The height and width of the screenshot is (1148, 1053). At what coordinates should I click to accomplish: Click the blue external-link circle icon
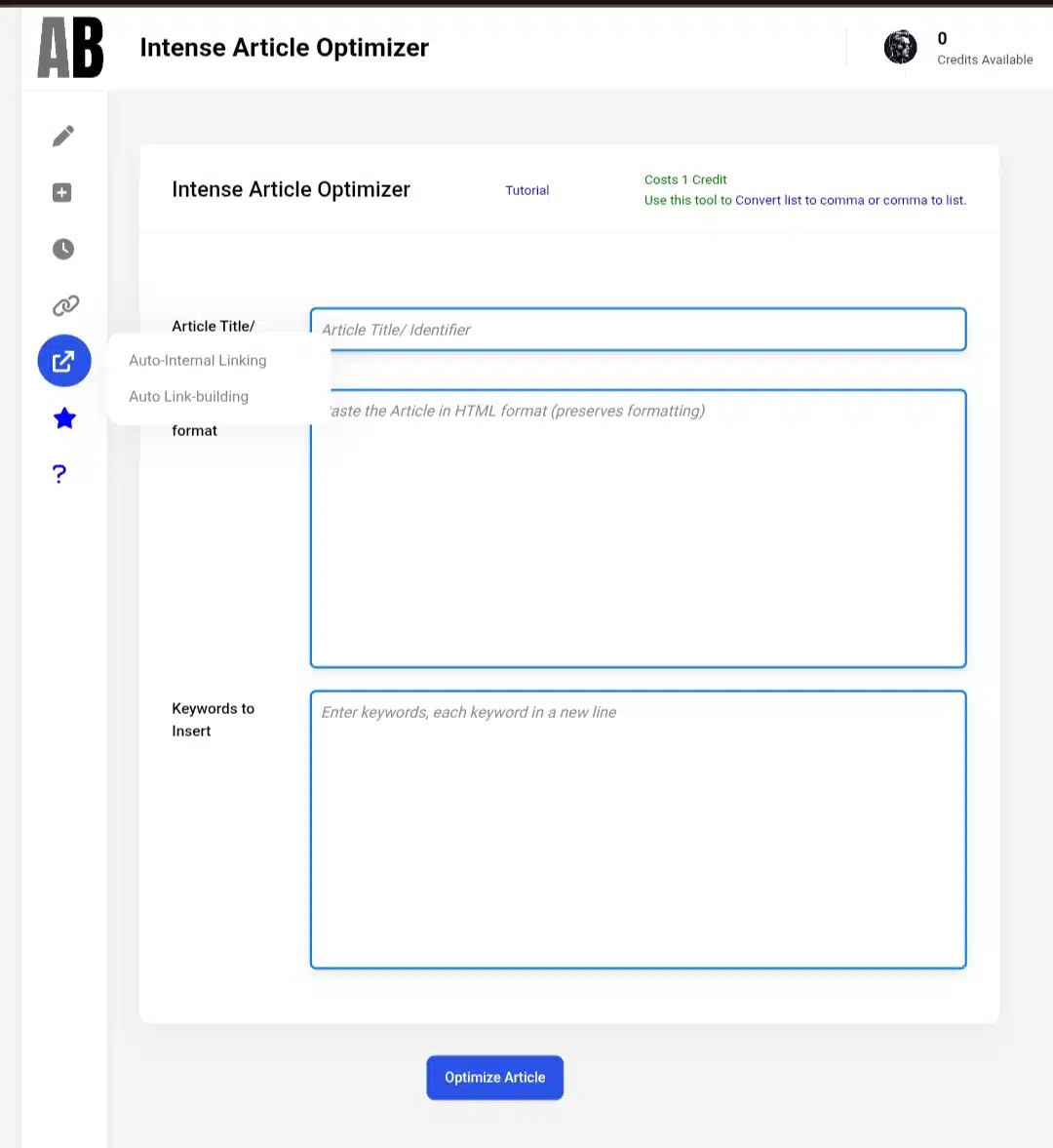[x=64, y=361]
